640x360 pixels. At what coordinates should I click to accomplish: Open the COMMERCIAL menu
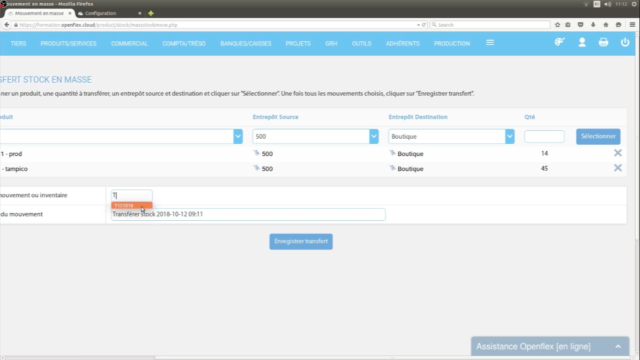click(x=129, y=43)
